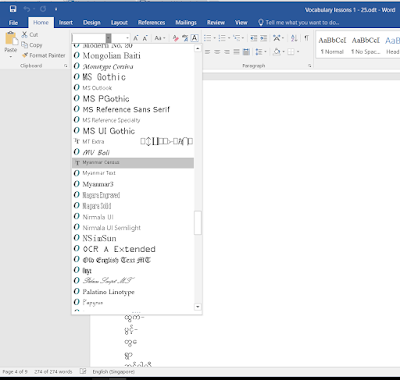Open the Paragraph settings dialog launcher
The image size is (400, 380).
click(310, 66)
